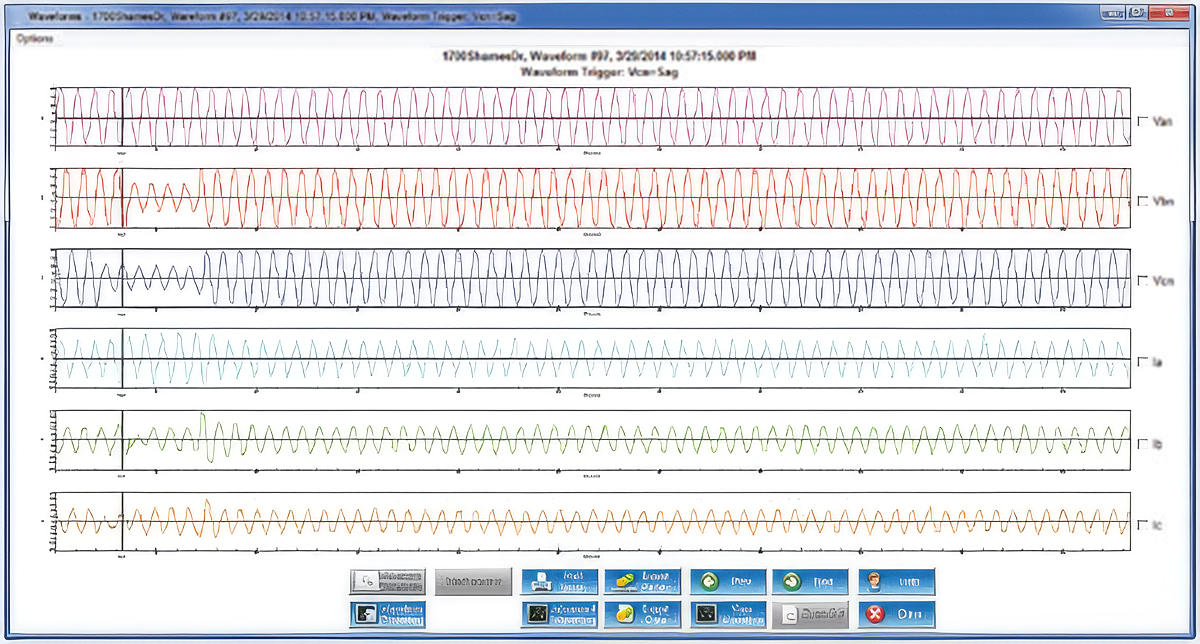Click the advanced options graph icon button
This screenshot has height=644, width=1200.
[x=561, y=613]
